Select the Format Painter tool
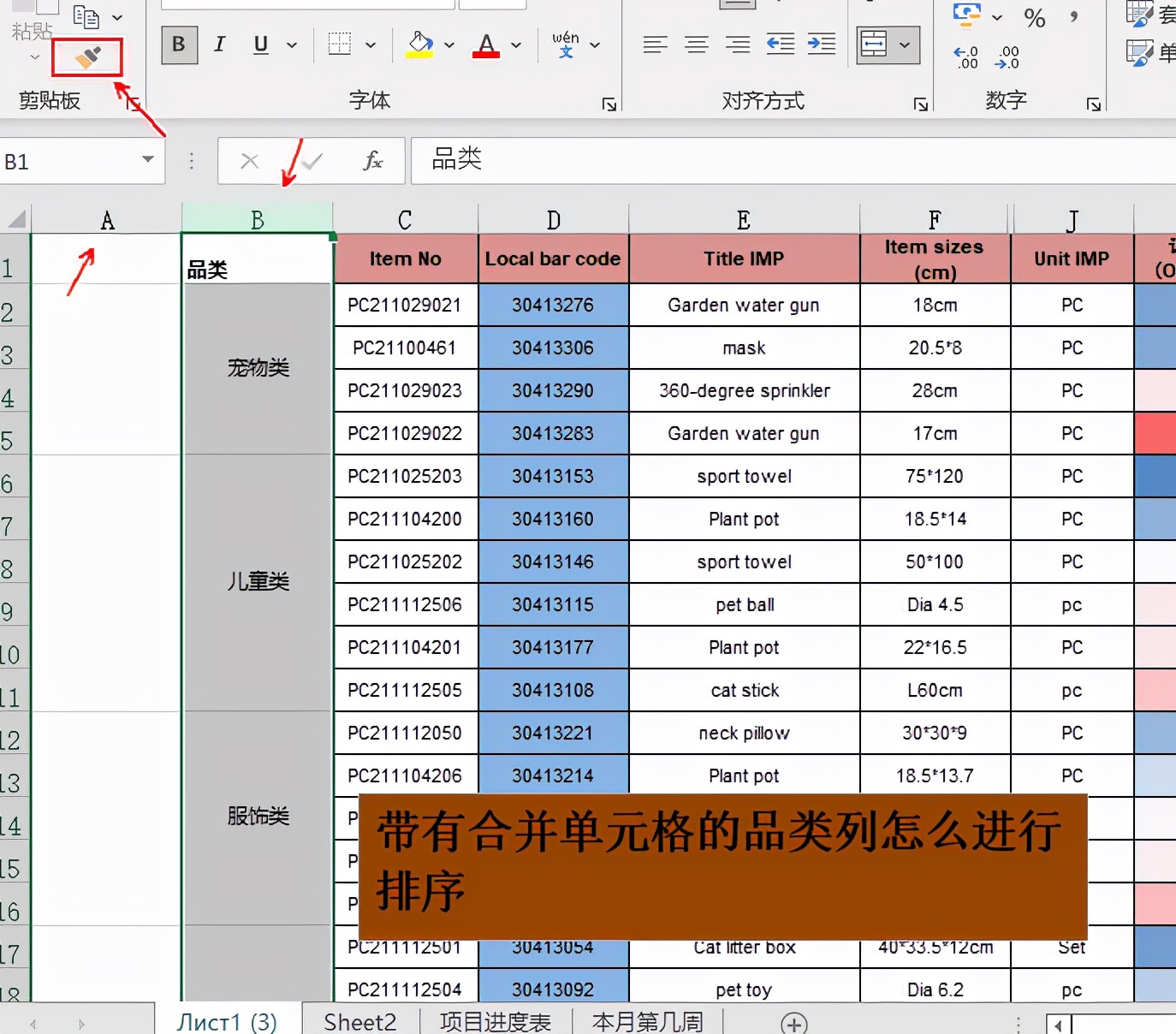1176x1034 pixels. (x=86, y=56)
